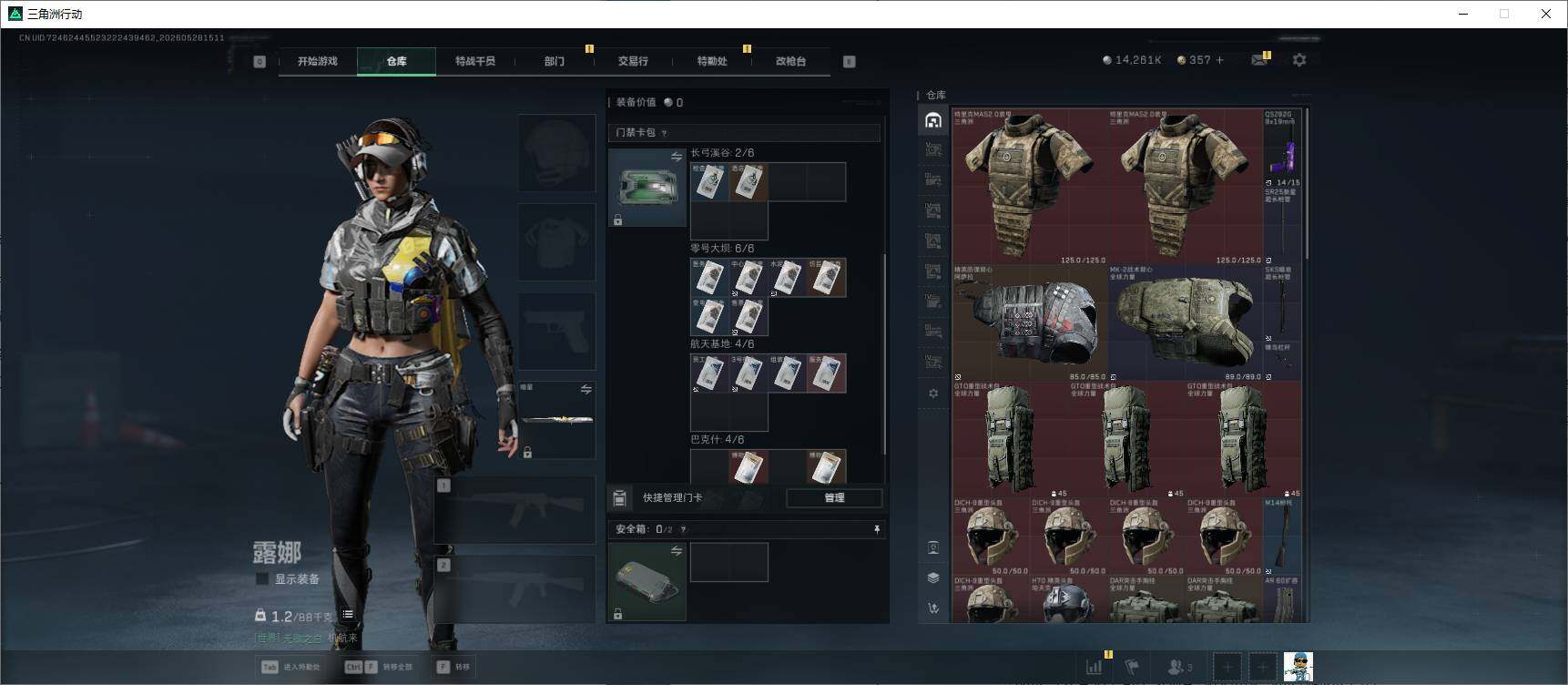1568x685 pixels.
Task: Click the sort icon at warehouse sidebar bottom
Action: 933,608
